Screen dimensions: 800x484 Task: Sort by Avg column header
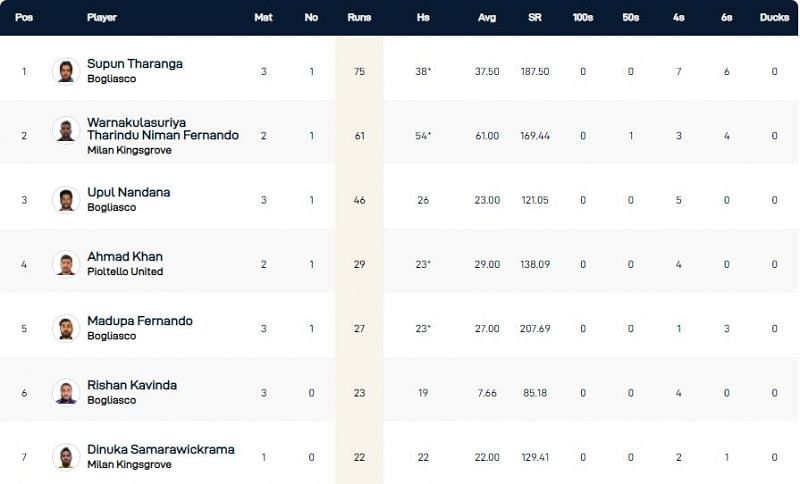pos(487,18)
